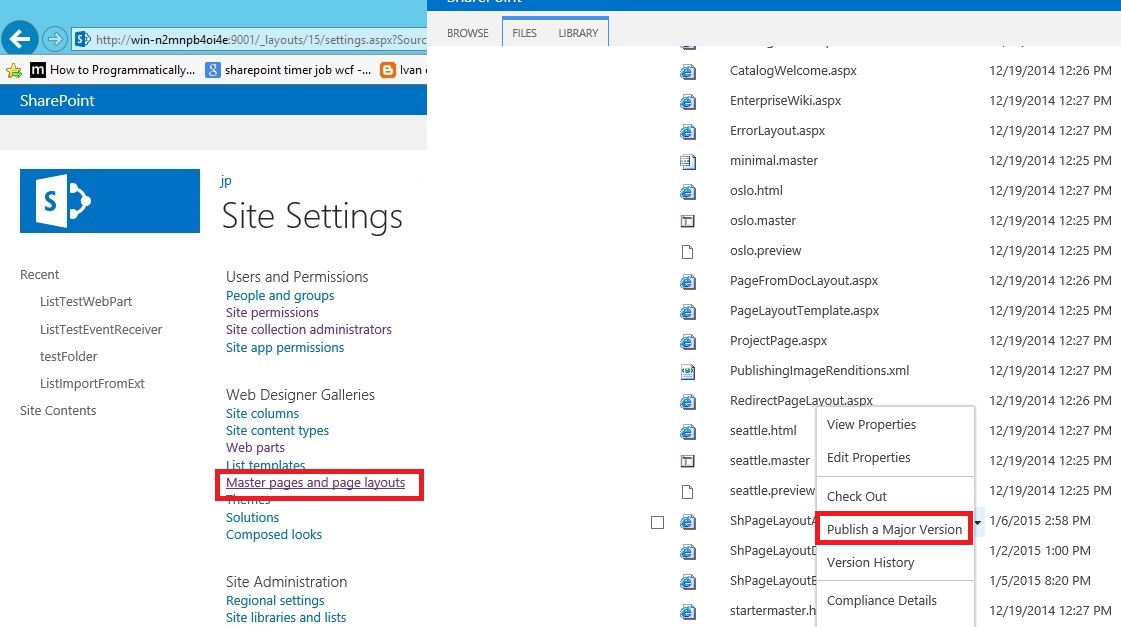
Task: Click the seattle.html file icon
Action: [688, 432]
